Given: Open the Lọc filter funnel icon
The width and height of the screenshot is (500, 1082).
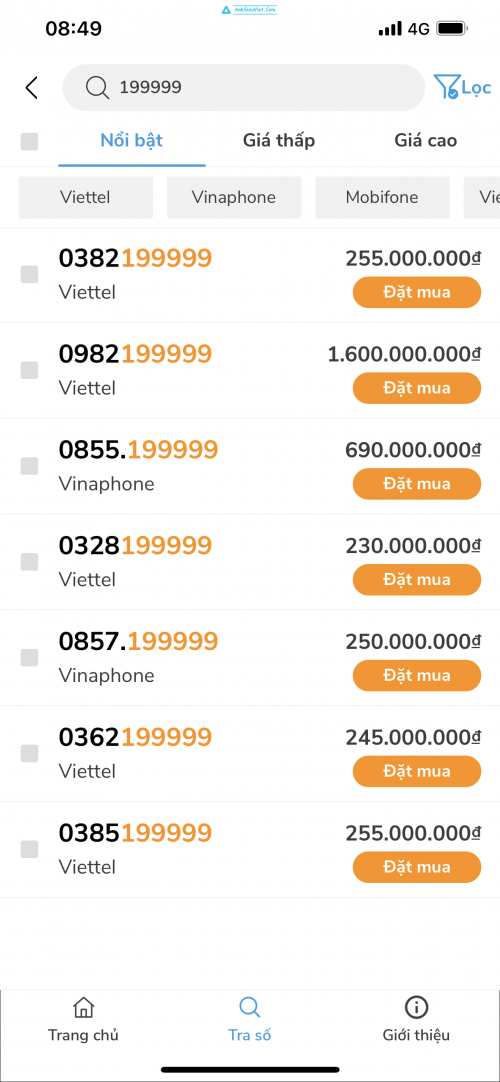Looking at the screenshot, I should click(446, 87).
